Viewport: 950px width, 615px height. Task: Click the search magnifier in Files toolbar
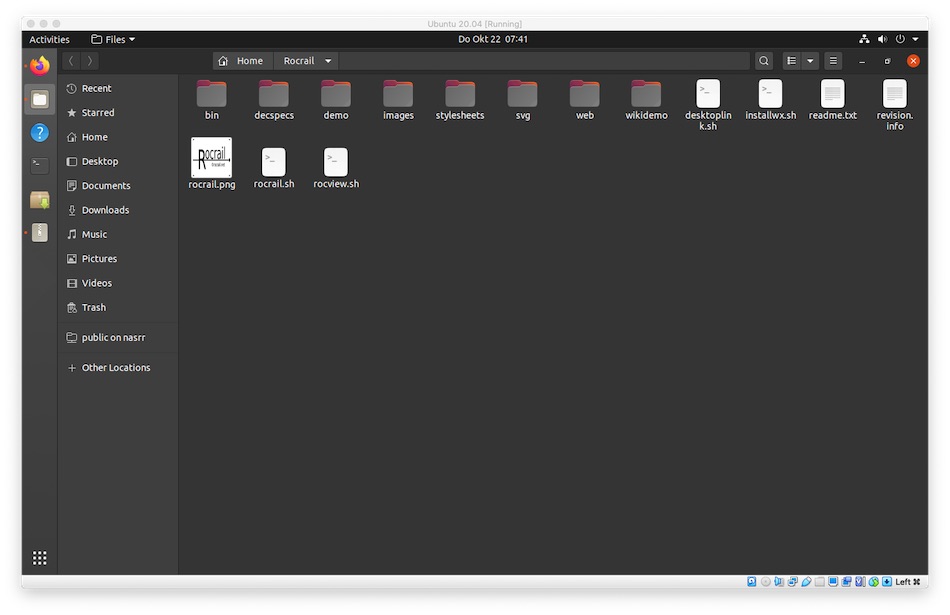[764, 61]
